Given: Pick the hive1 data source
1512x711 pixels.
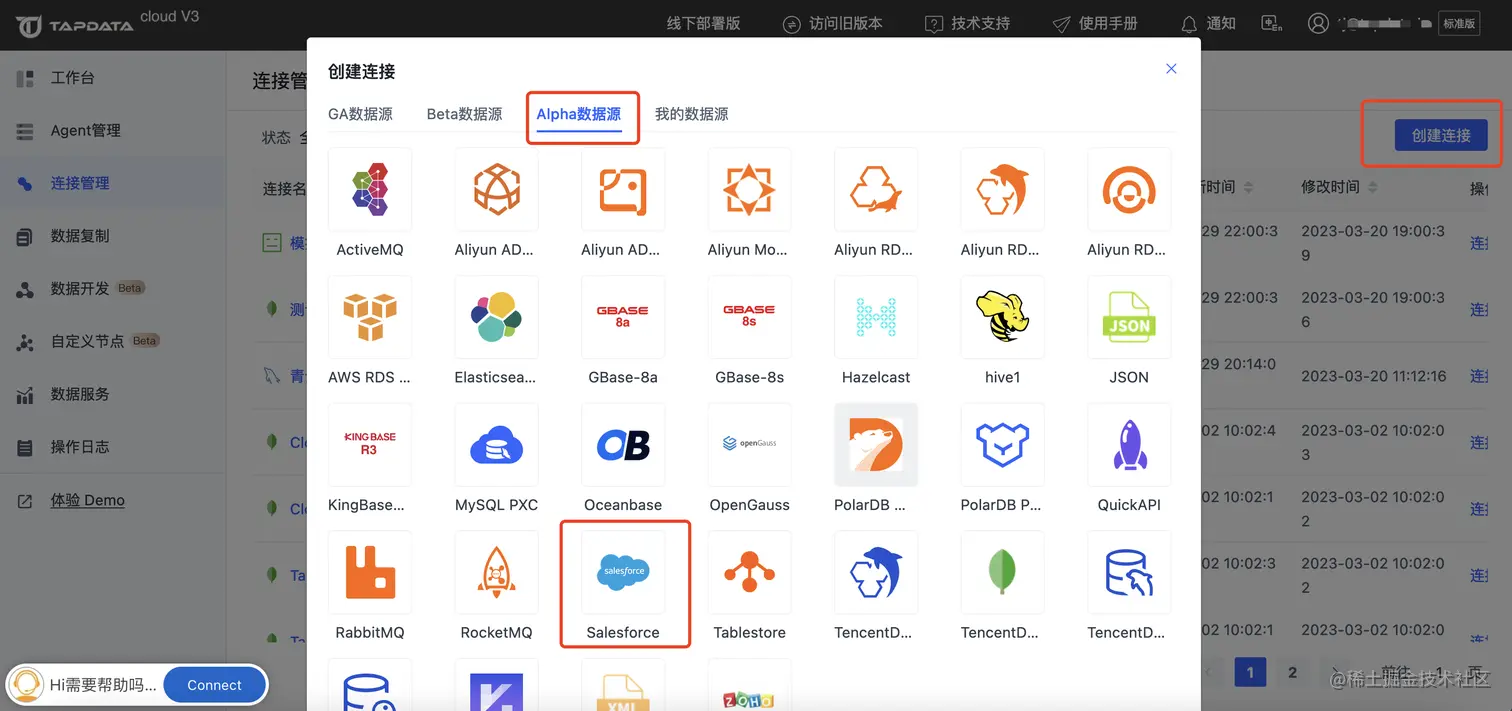Looking at the screenshot, I should coord(1002,318).
